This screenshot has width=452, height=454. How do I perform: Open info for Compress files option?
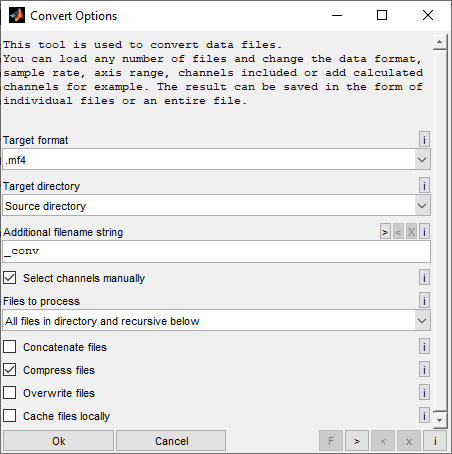[x=424, y=369]
